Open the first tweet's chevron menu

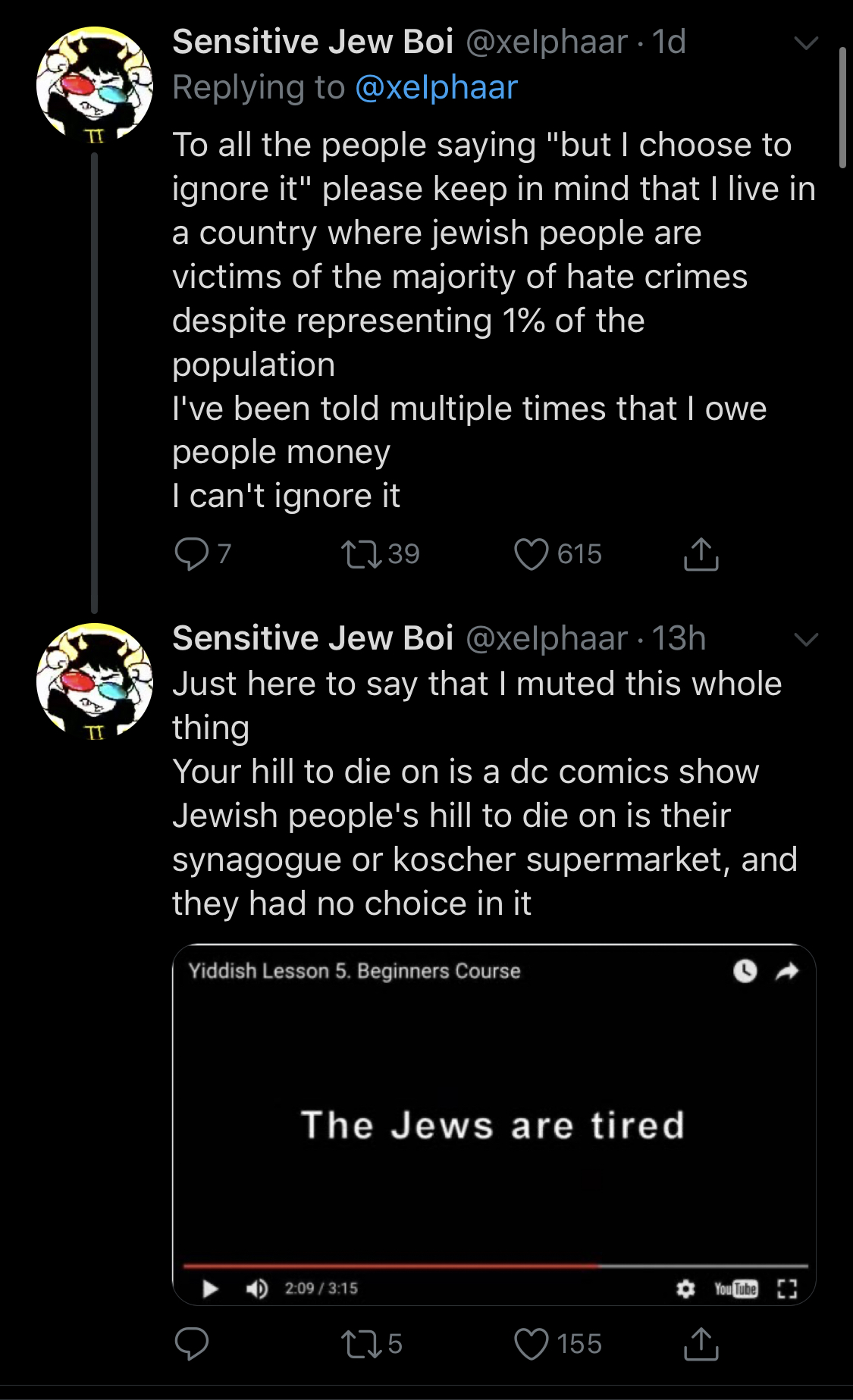pos(806,43)
